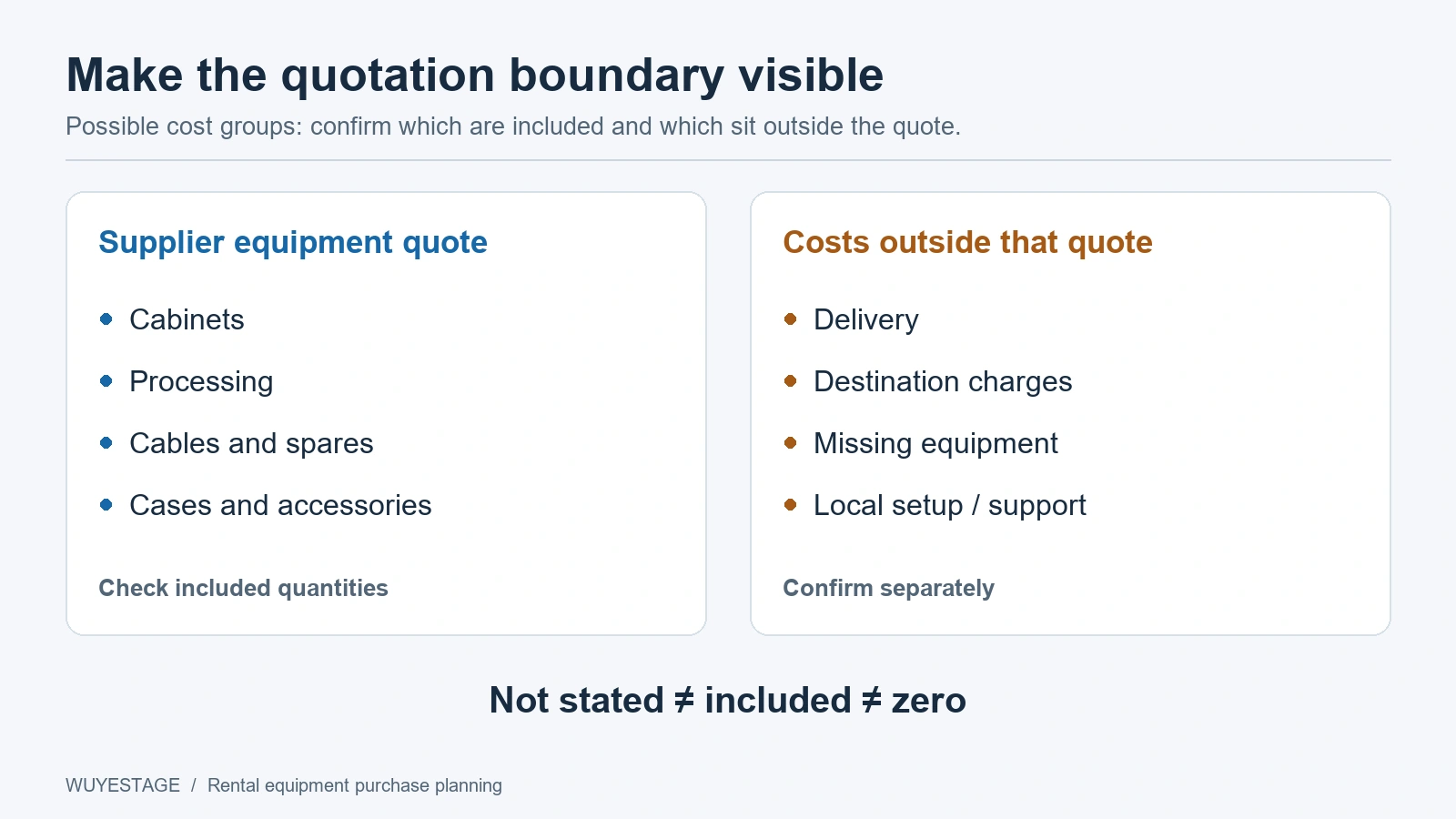
Task: Select the Destination charges list item
Action: point(943,381)
